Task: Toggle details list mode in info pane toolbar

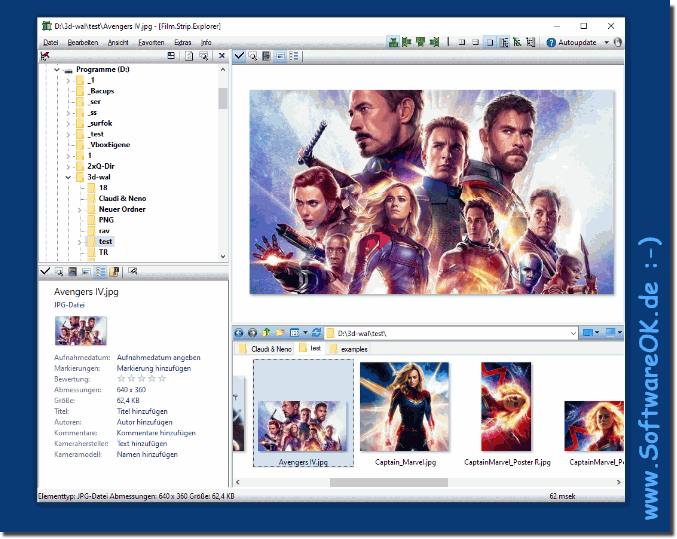Action: pos(100,271)
